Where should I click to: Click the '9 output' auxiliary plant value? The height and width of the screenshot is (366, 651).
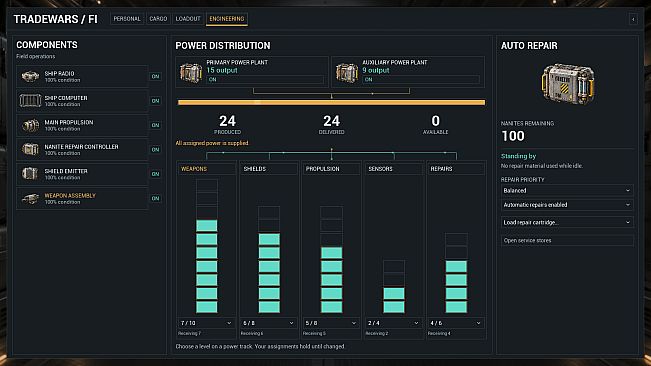(x=376, y=70)
